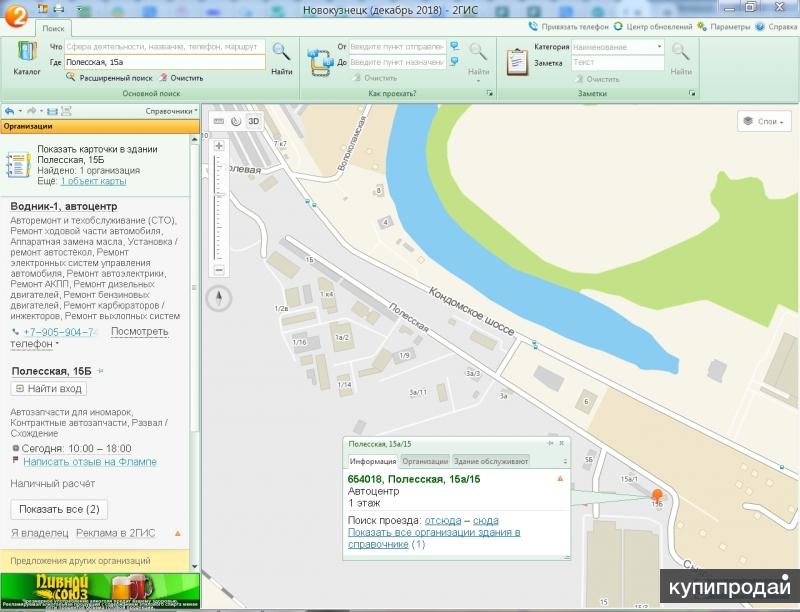Screen dimensions: 800x612
Task: Click Очистить in Основной поиск group
Action: pos(181,78)
